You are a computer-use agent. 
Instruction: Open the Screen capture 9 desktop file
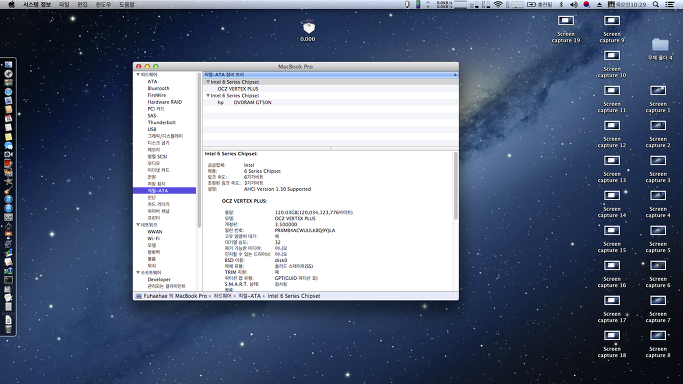pyautogui.click(x=612, y=20)
